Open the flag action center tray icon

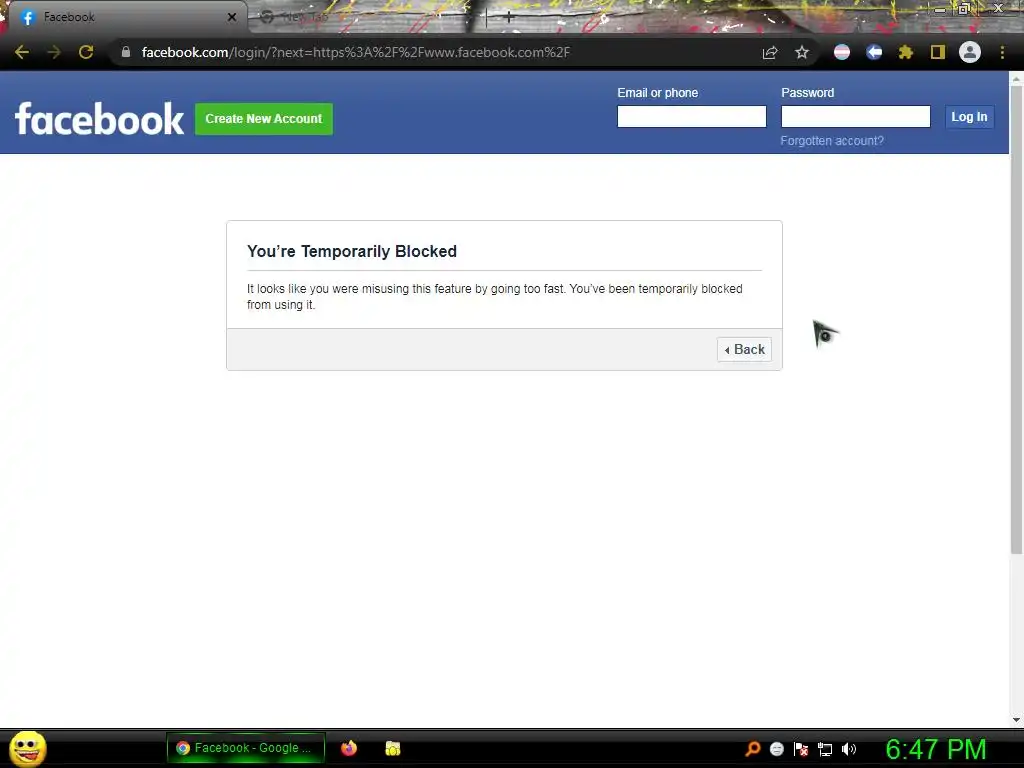click(801, 749)
